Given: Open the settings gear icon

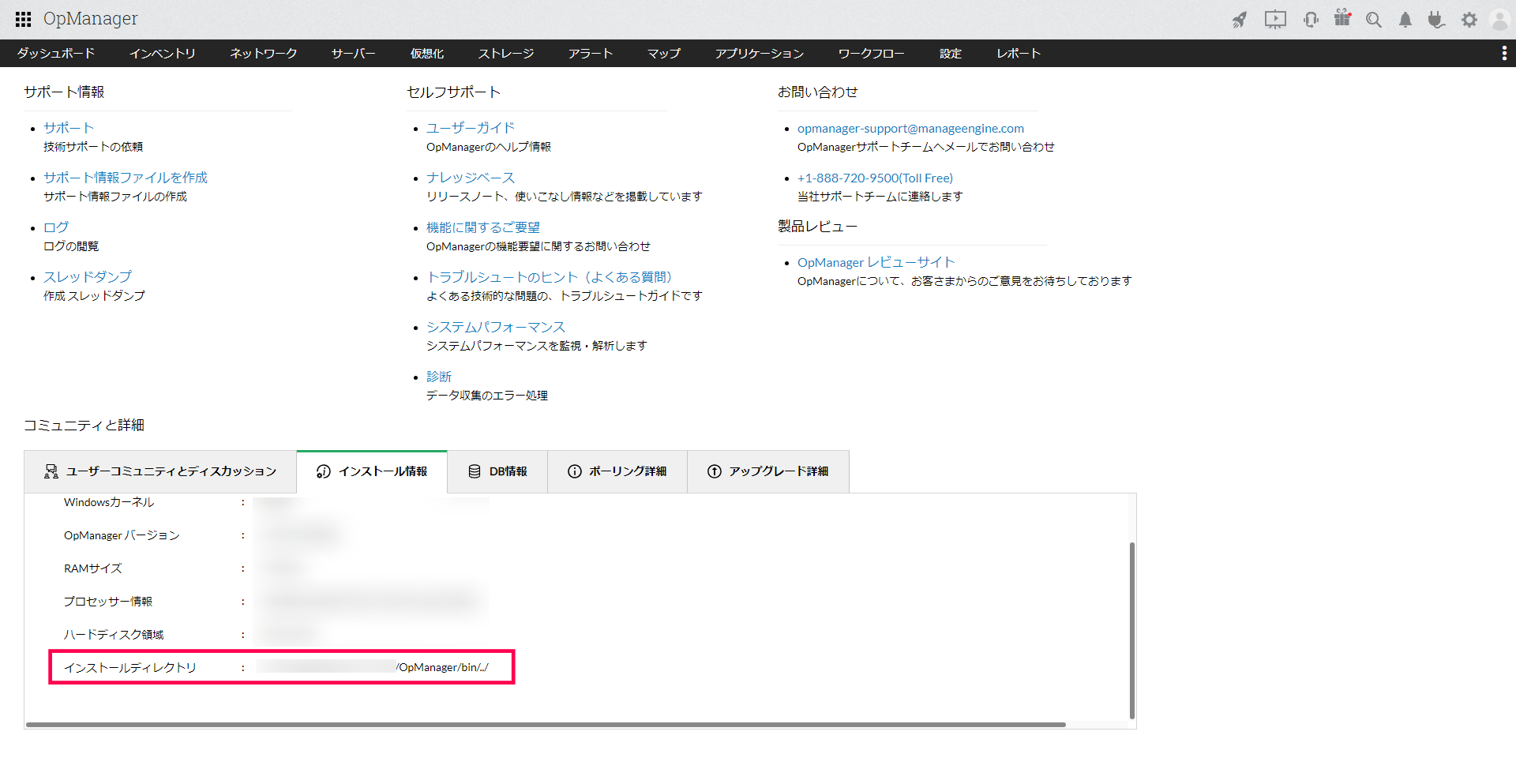Looking at the screenshot, I should 1469,20.
